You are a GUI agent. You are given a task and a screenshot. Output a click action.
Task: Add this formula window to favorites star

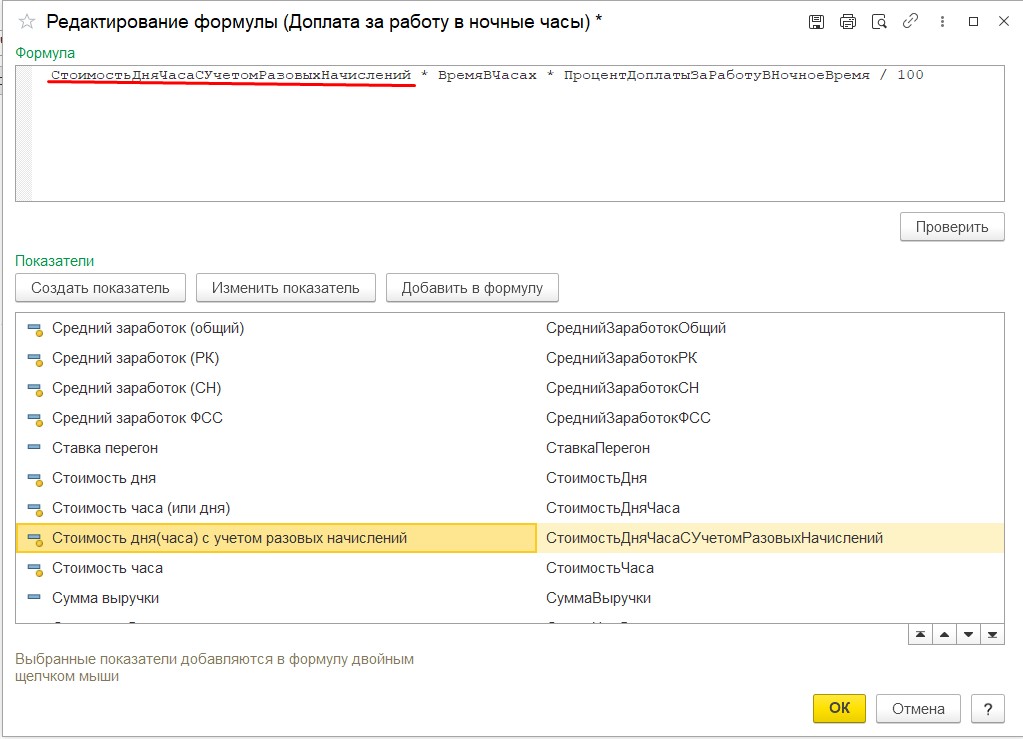(x=27, y=21)
